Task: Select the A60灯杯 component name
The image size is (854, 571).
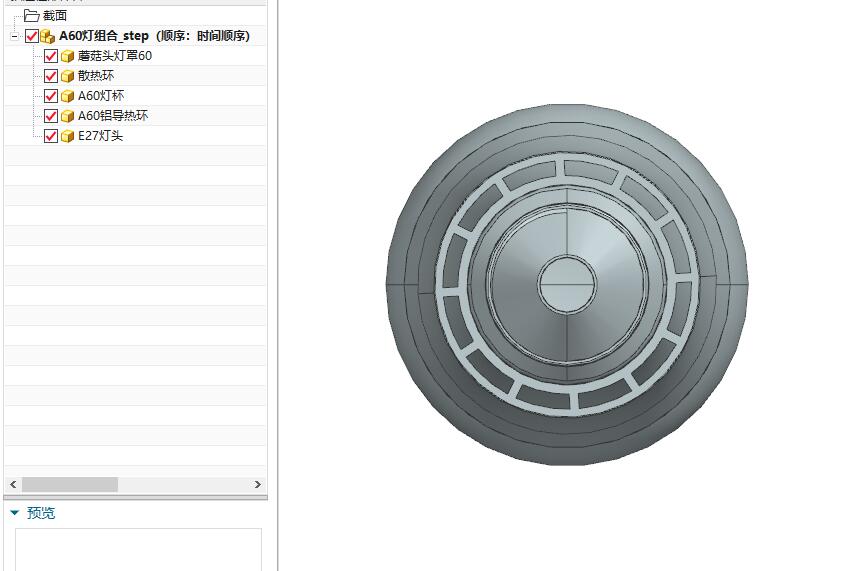Action: [x=101, y=96]
